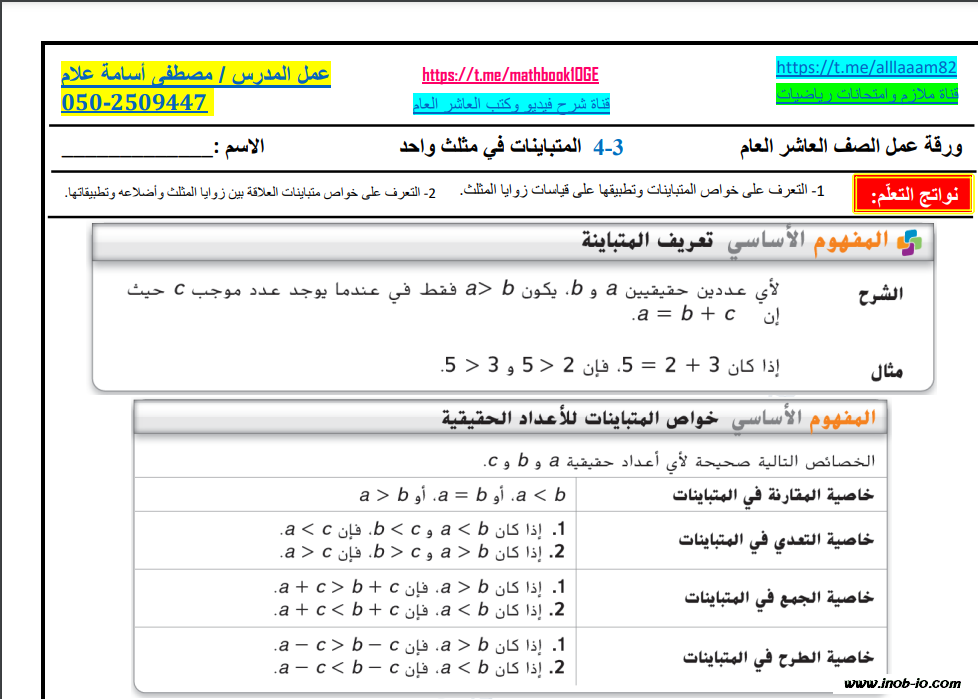Screen dimensions: 978x699
Task: Select the 'خاصية المقارنة في المتباينات' row
Action: [x=772, y=494]
